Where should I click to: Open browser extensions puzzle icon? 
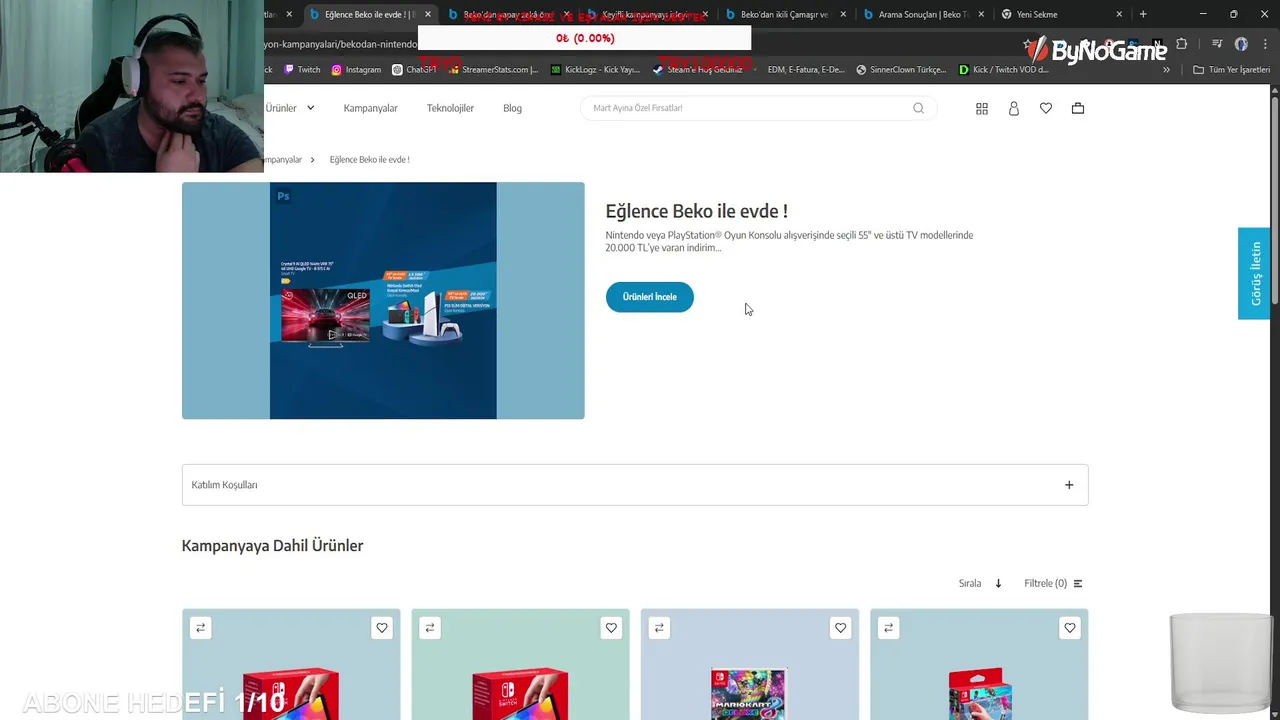point(1182,44)
